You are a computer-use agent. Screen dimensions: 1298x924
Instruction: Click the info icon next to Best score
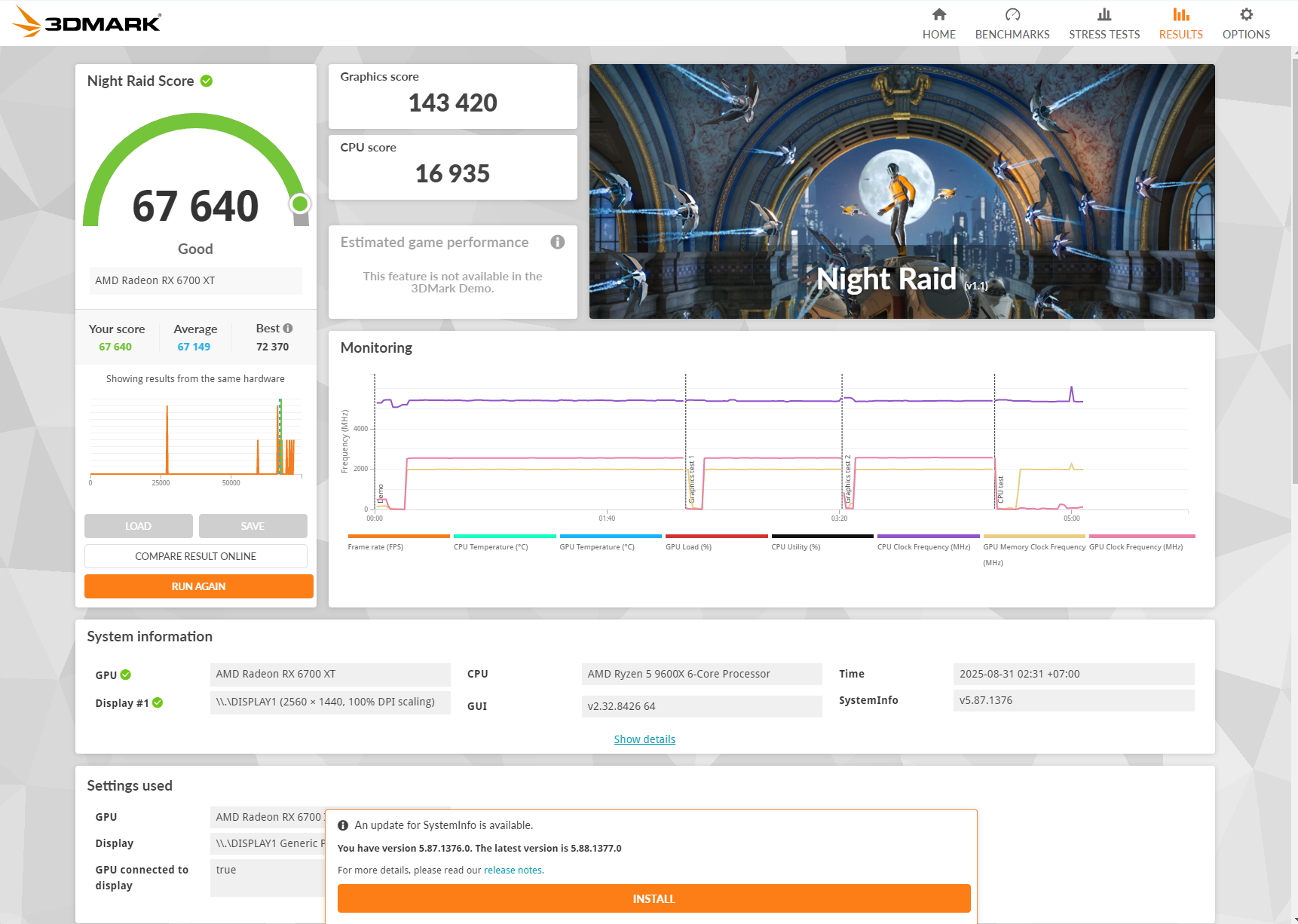[x=288, y=329]
